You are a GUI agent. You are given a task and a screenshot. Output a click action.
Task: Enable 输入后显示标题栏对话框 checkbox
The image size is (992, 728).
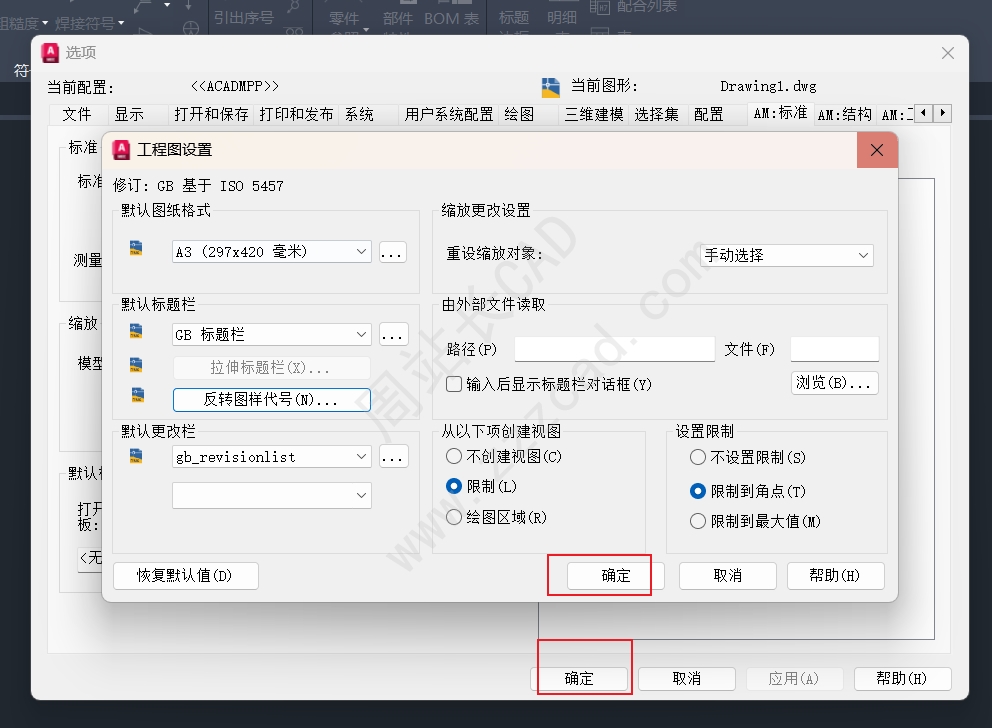click(454, 384)
